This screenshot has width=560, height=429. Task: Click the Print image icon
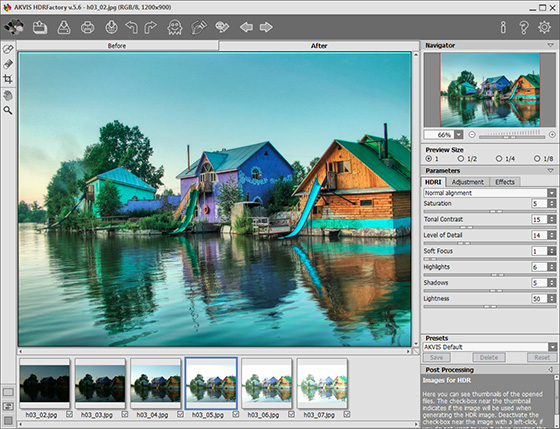[88, 27]
